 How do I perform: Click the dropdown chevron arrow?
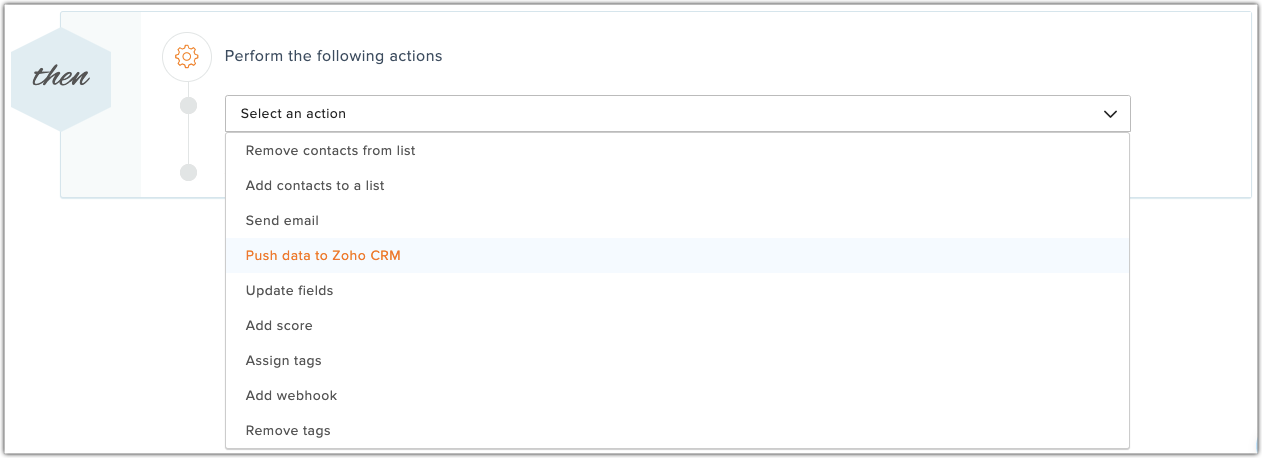1110,114
